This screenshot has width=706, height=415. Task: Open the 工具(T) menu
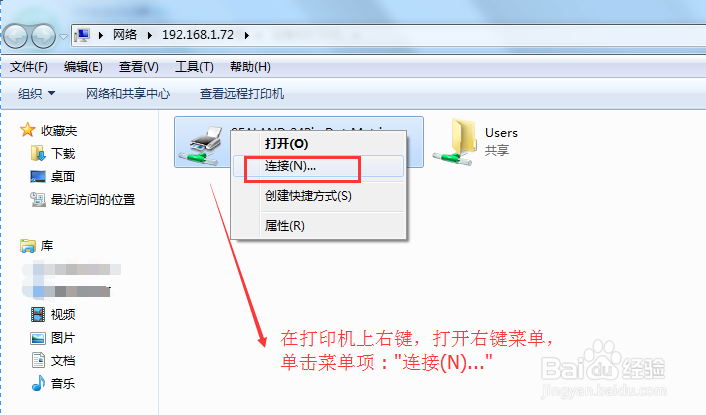pos(194,67)
